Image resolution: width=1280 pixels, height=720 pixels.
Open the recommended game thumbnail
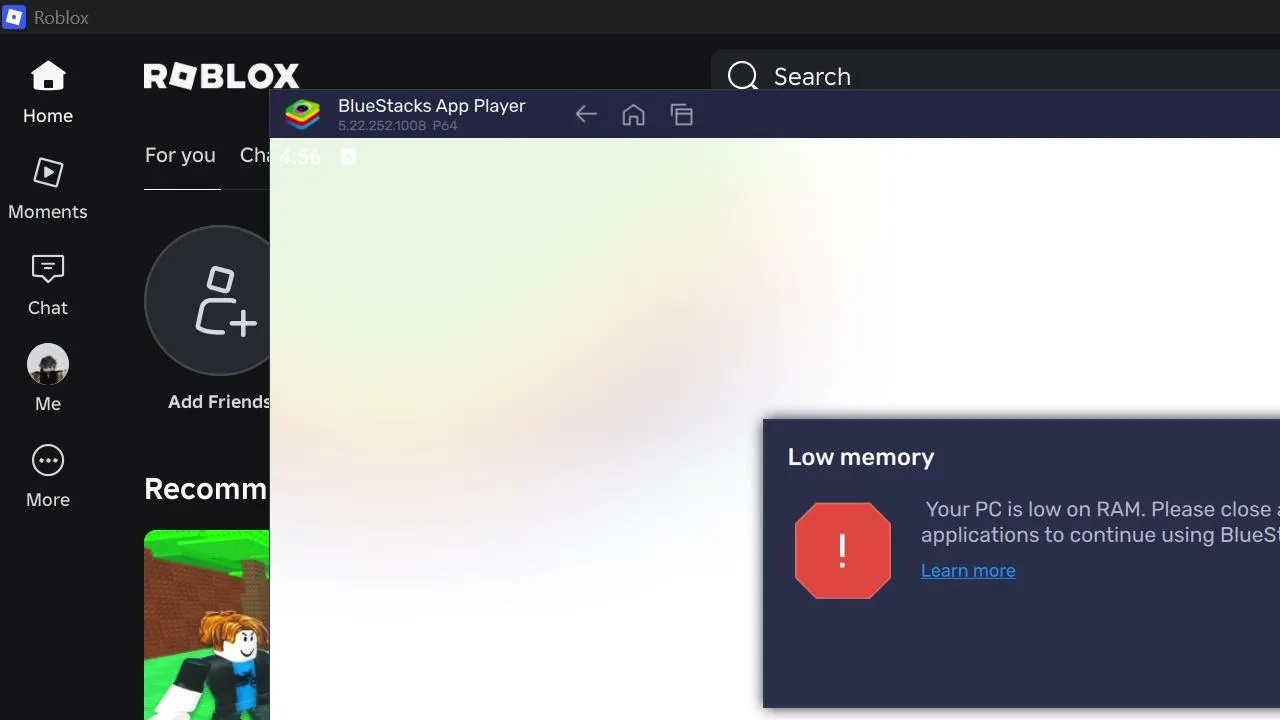point(207,625)
